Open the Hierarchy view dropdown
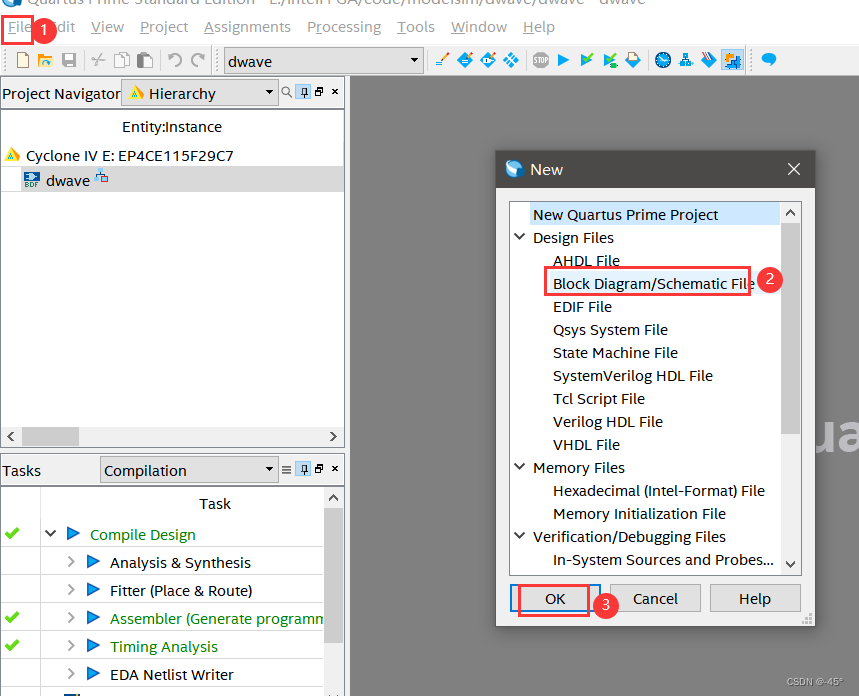The height and width of the screenshot is (696, 859). [199, 93]
